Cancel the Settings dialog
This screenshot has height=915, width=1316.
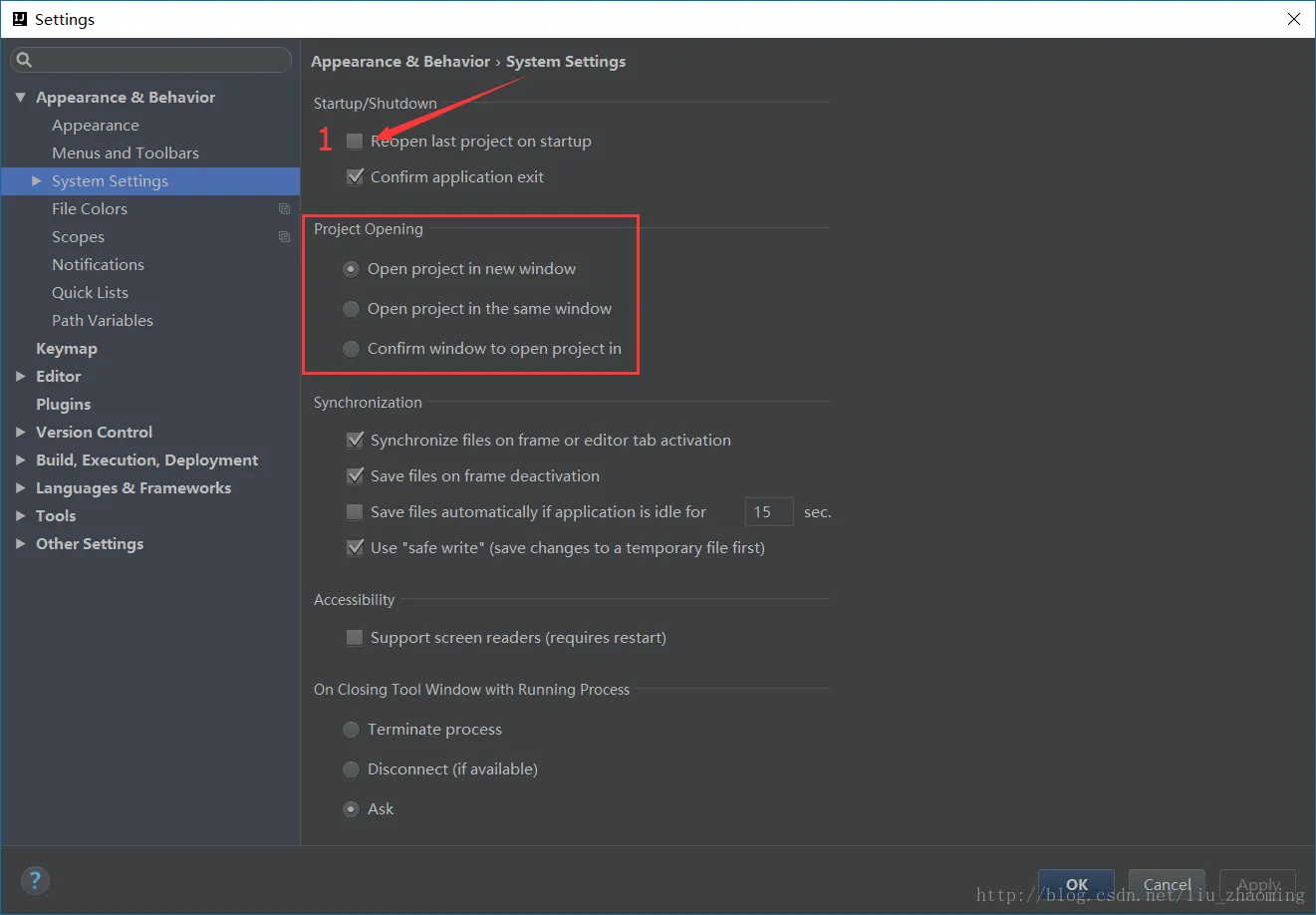1167,884
